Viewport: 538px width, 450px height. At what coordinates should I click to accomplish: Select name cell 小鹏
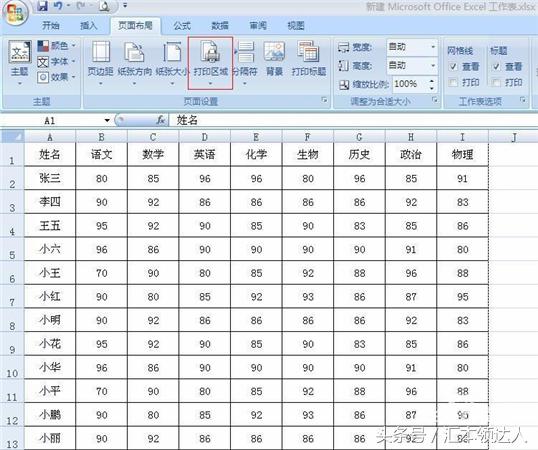coord(50,415)
